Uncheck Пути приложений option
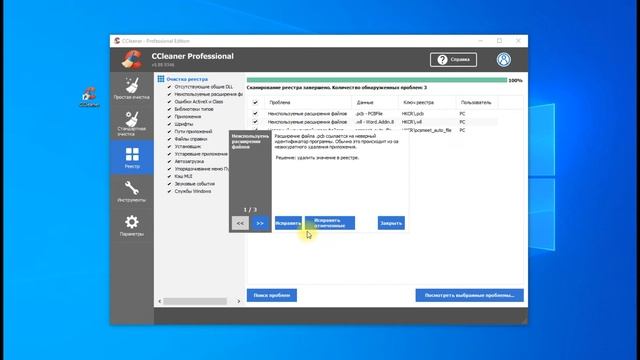This screenshot has height=360, width=640. [169, 131]
